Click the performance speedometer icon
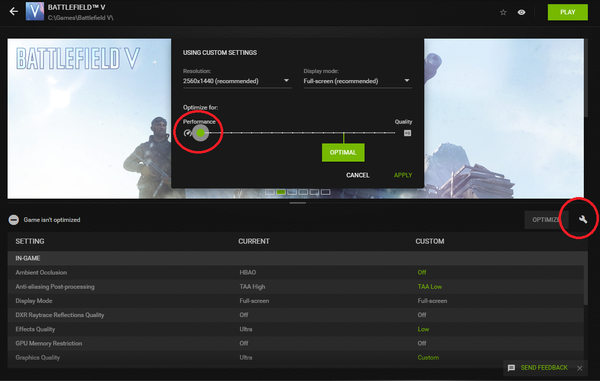This screenshot has height=381, width=600. tap(187, 133)
